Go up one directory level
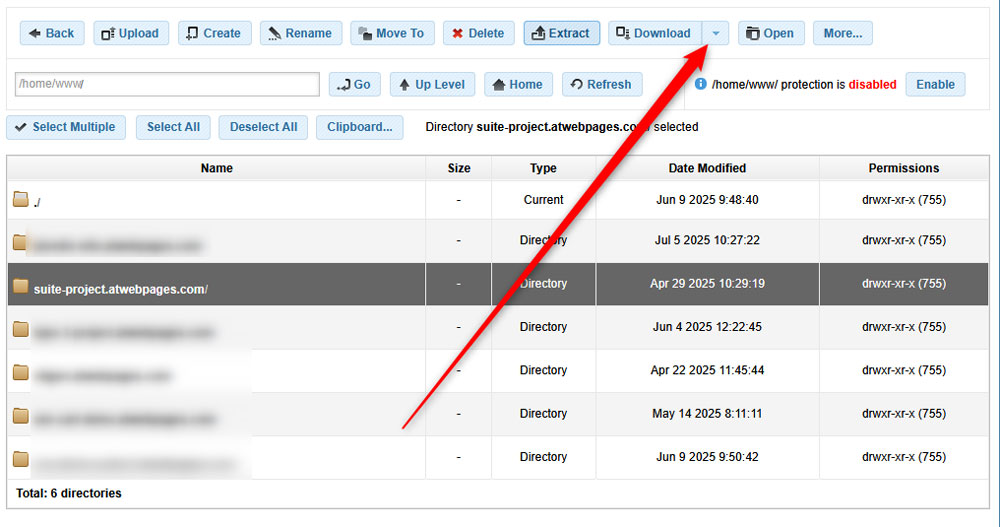Image resolution: width=1000 pixels, height=527 pixels. point(432,84)
